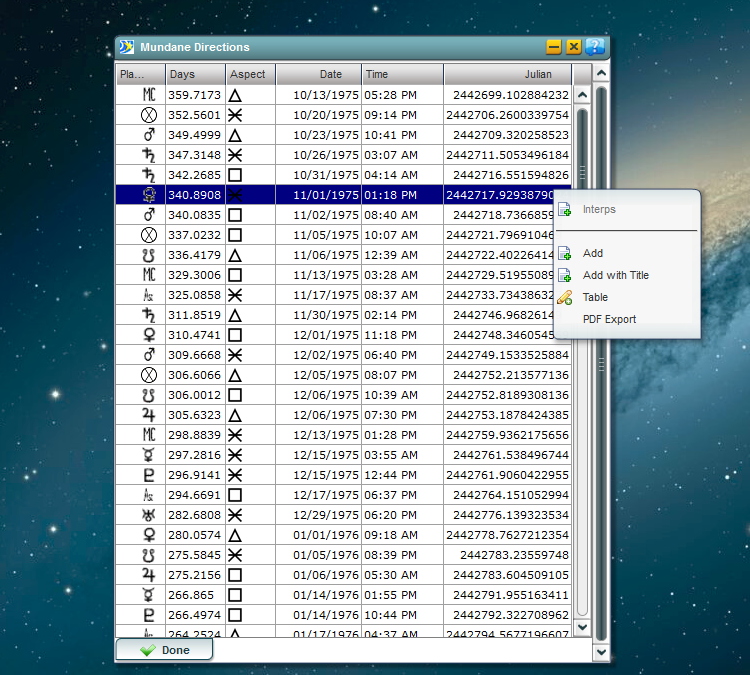The width and height of the screenshot is (750, 675).
Task: Choose Add with Title menu entry
Action: 615,275
